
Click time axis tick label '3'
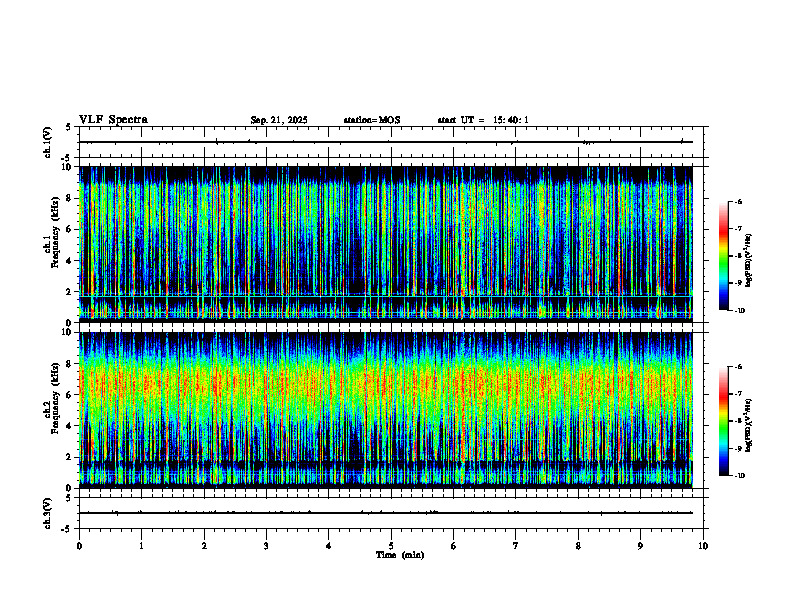tap(266, 546)
